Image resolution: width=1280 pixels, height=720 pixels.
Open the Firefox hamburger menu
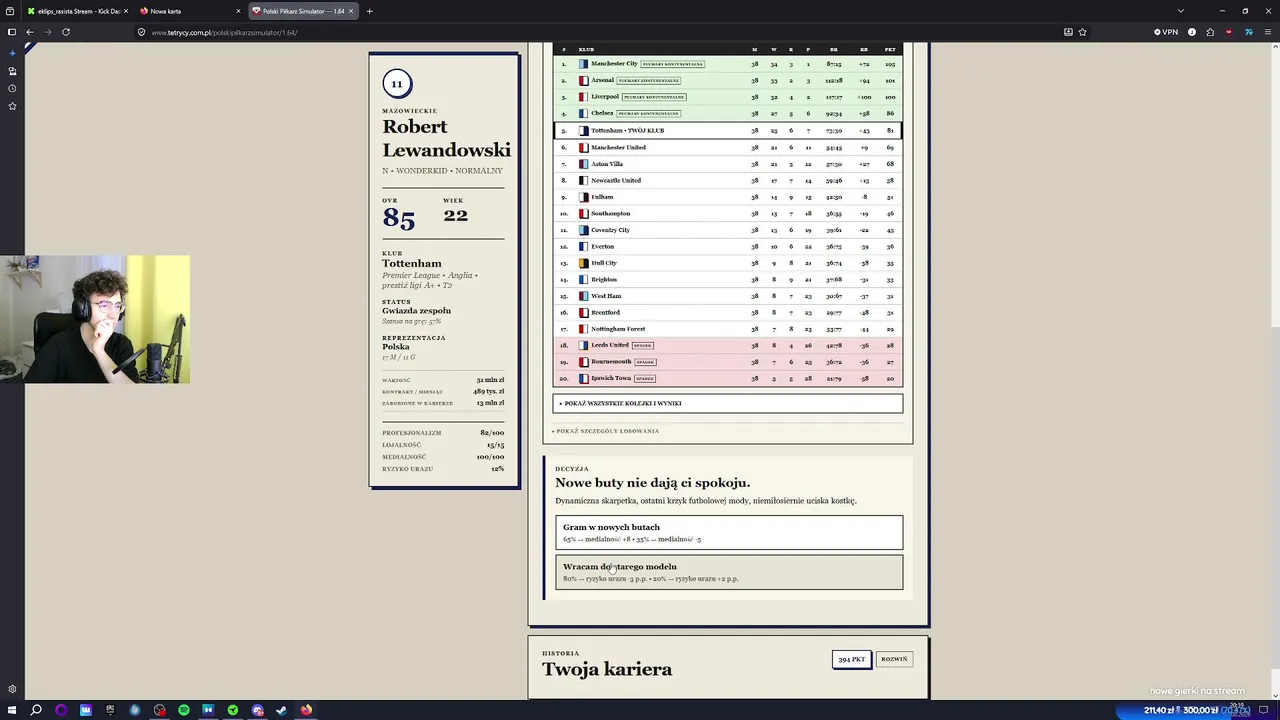point(1267,32)
